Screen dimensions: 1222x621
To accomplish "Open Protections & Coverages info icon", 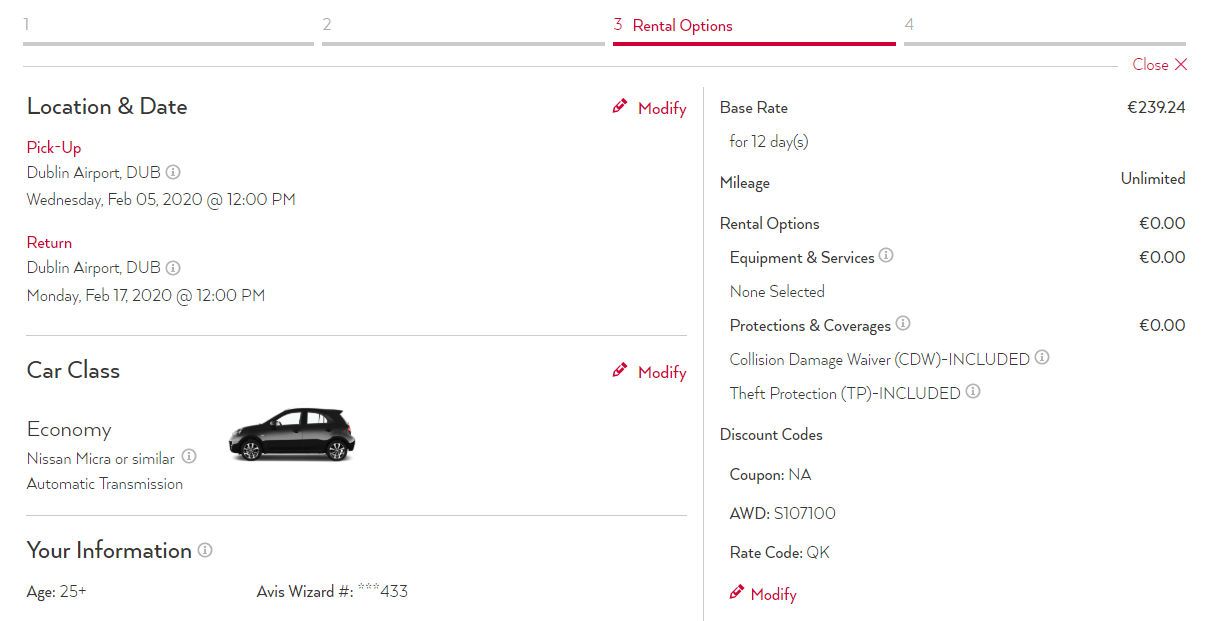I will point(903,324).
